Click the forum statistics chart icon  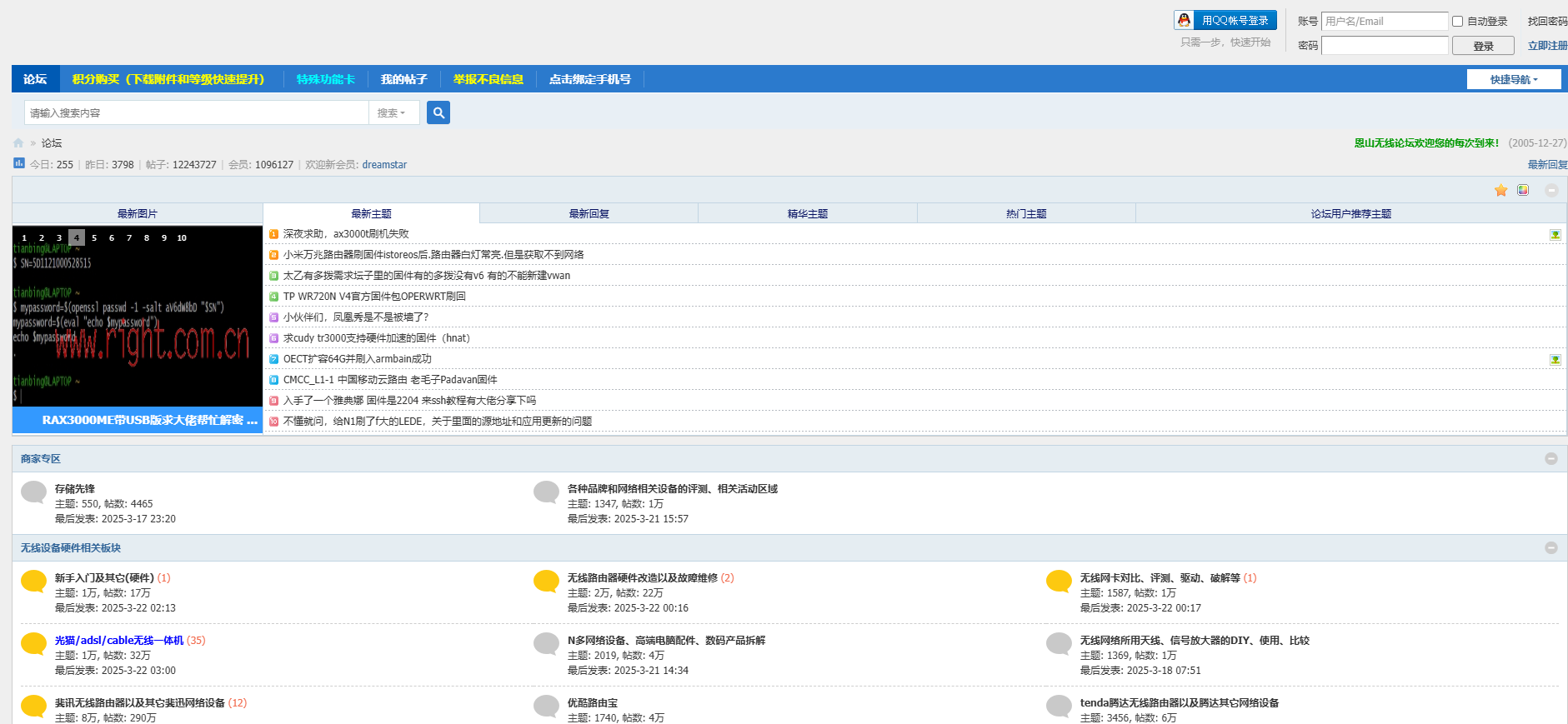pos(19,164)
